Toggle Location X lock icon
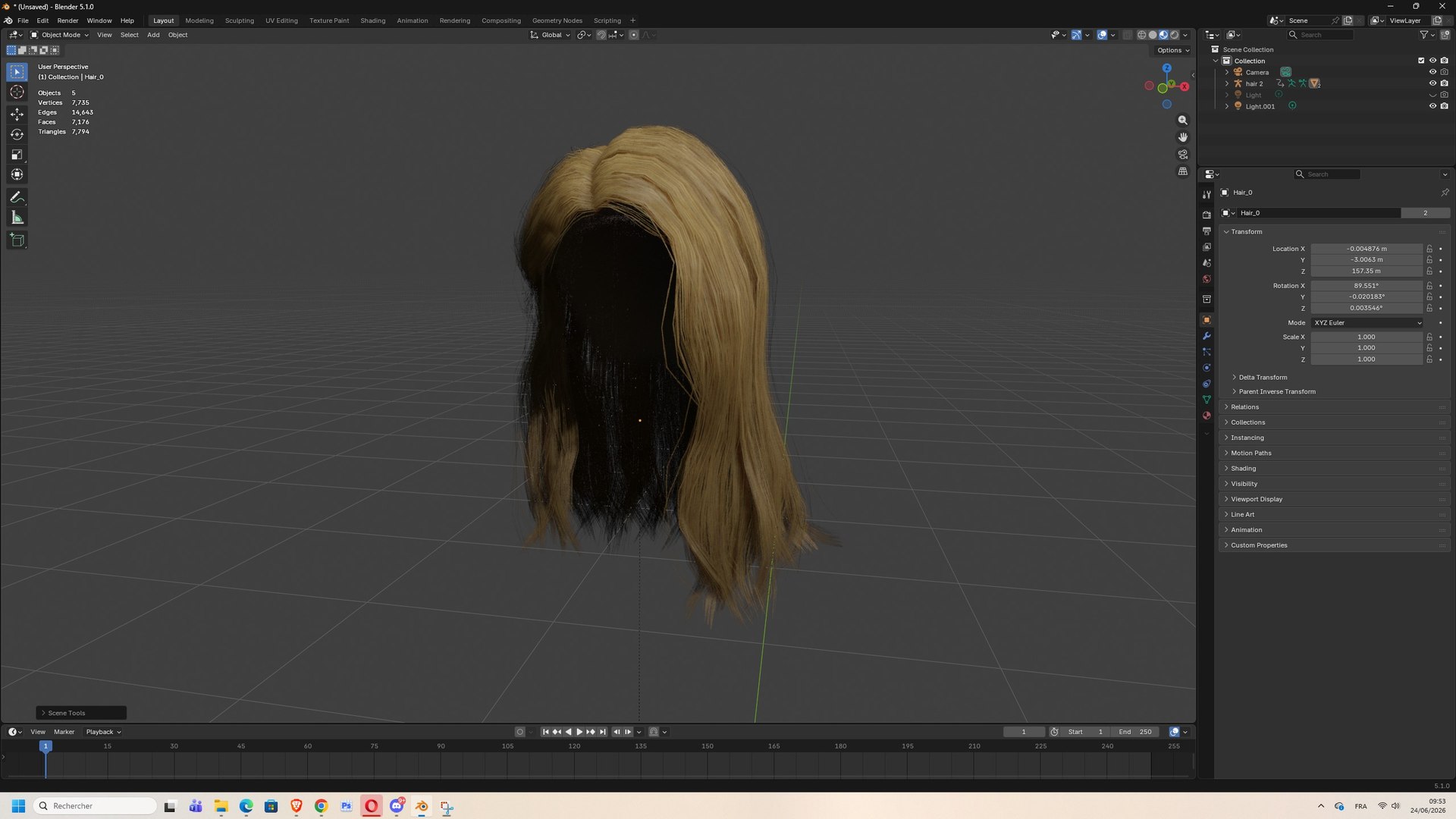 click(x=1429, y=249)
